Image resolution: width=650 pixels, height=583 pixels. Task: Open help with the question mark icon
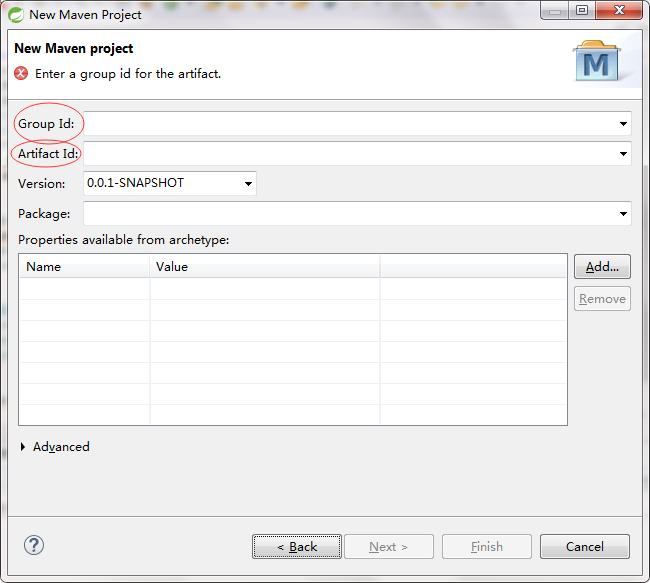[34, 545]
